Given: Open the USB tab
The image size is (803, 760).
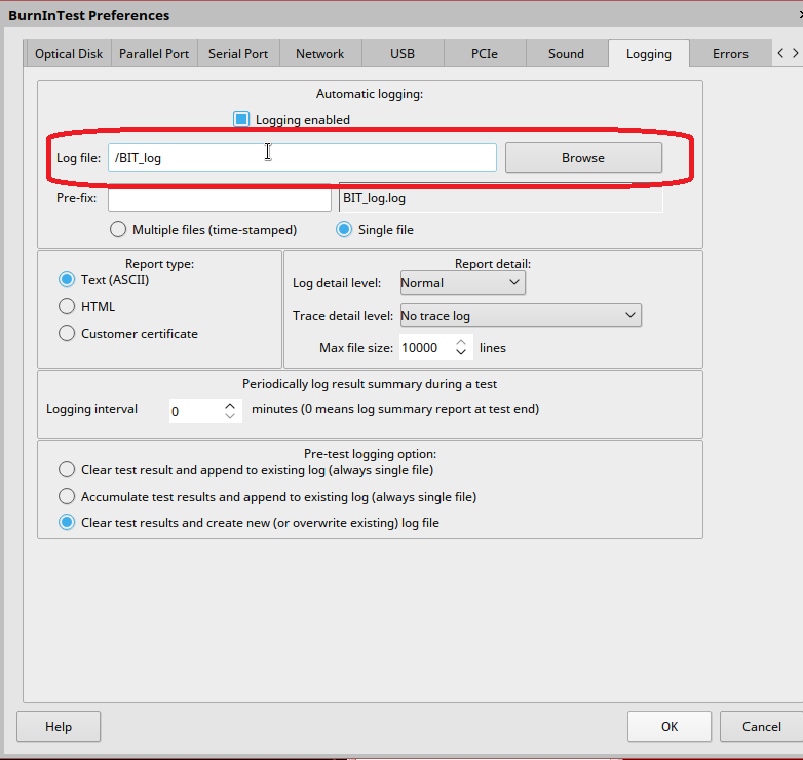Looking at the screenshot, I should coord(403,54).
